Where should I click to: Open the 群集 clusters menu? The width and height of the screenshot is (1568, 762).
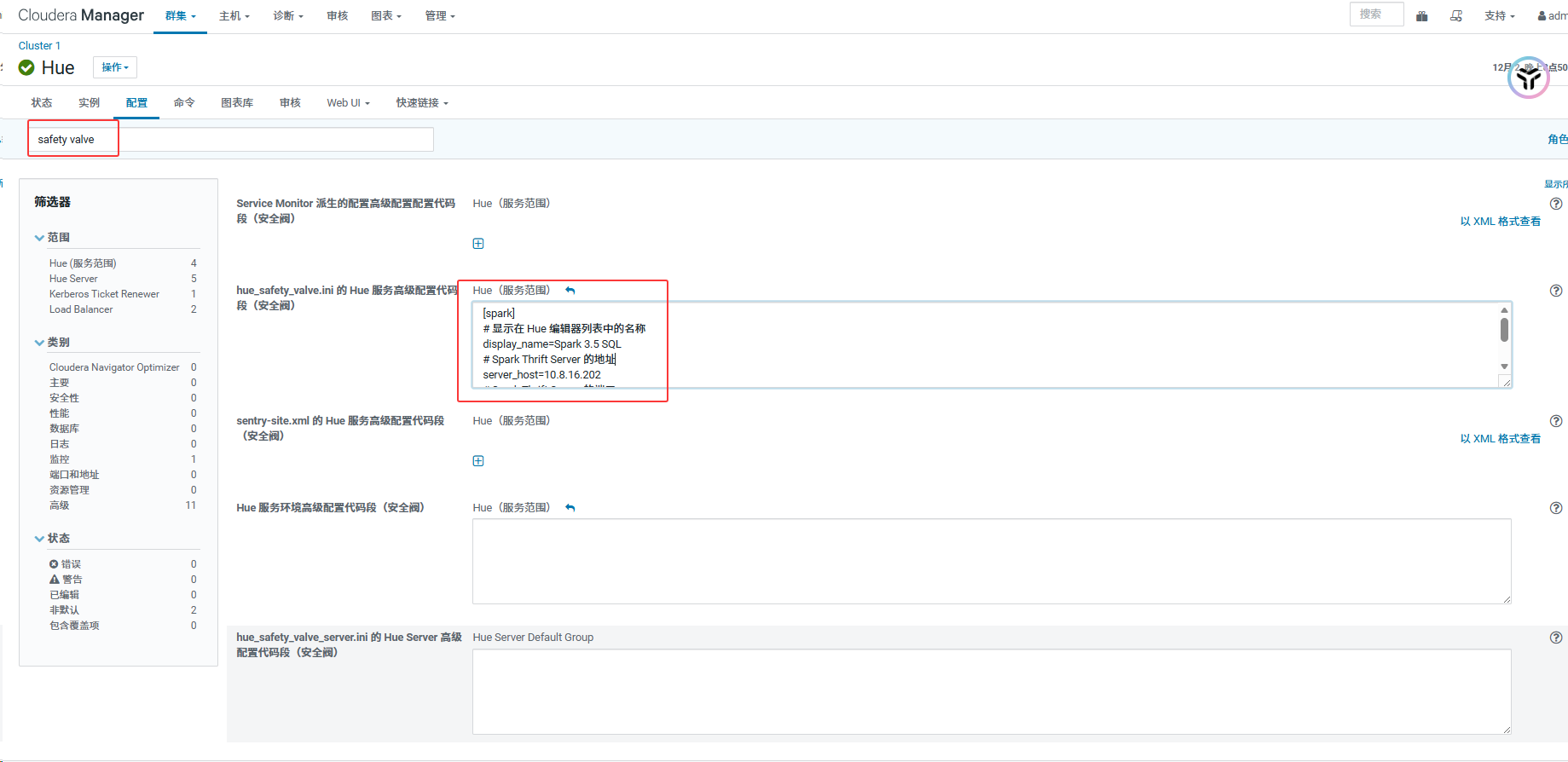[x=180, y=16]
